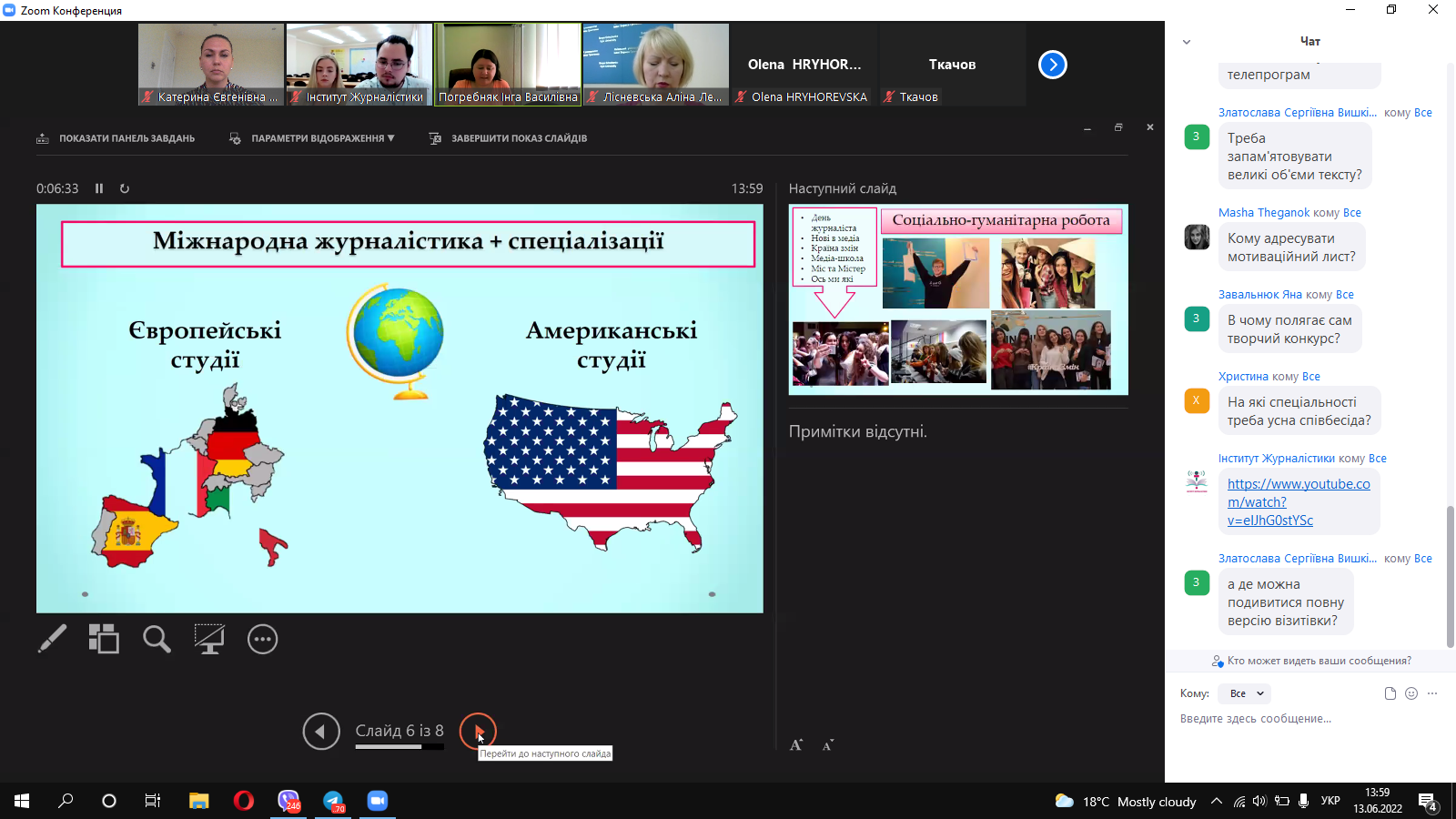Decrease the notes text size
This screenshot has height=819, width=1456.
point(828,745)
